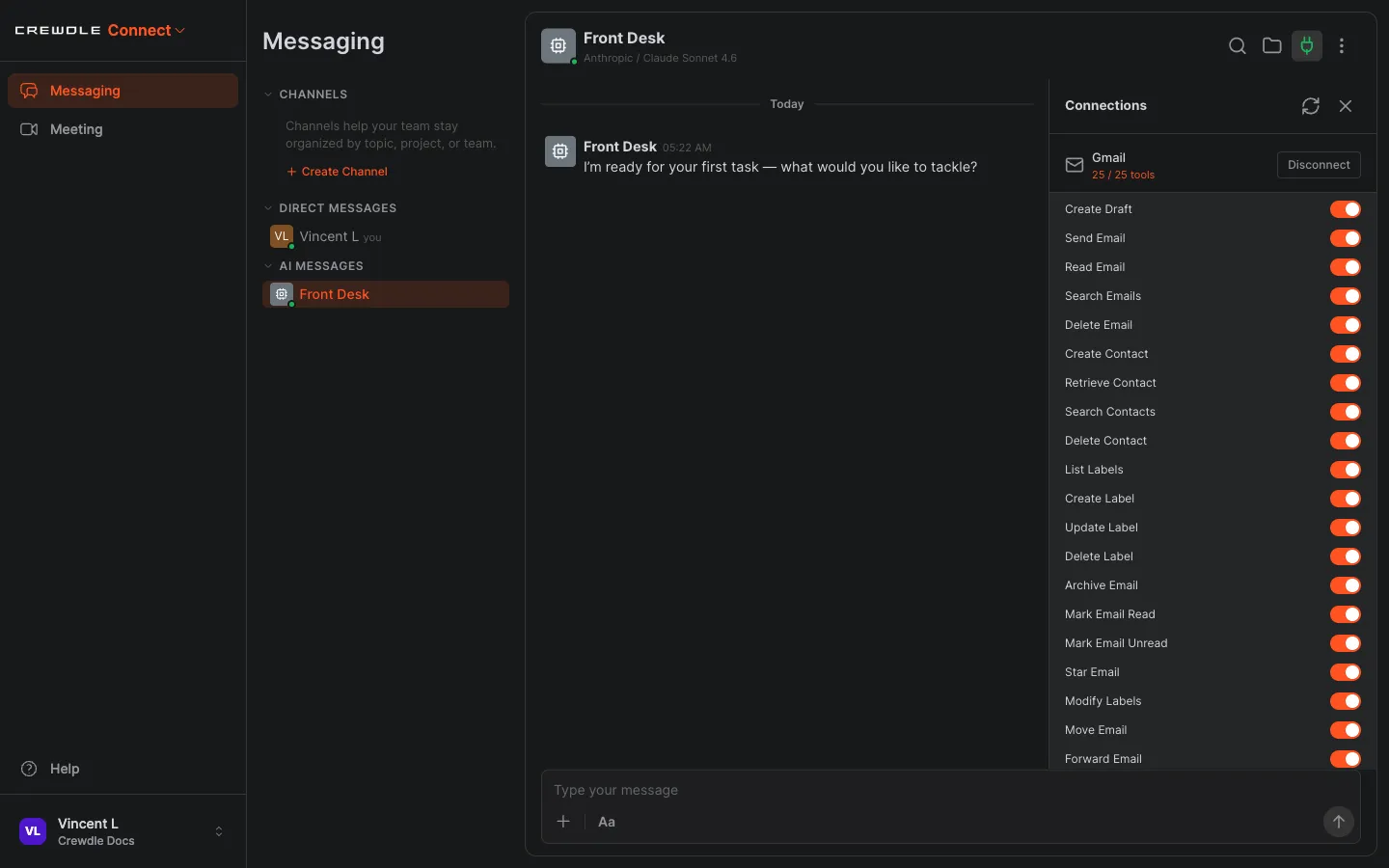
Task: Collapse the Channels section
Action: pyautogui.click(x=268, y=95)
